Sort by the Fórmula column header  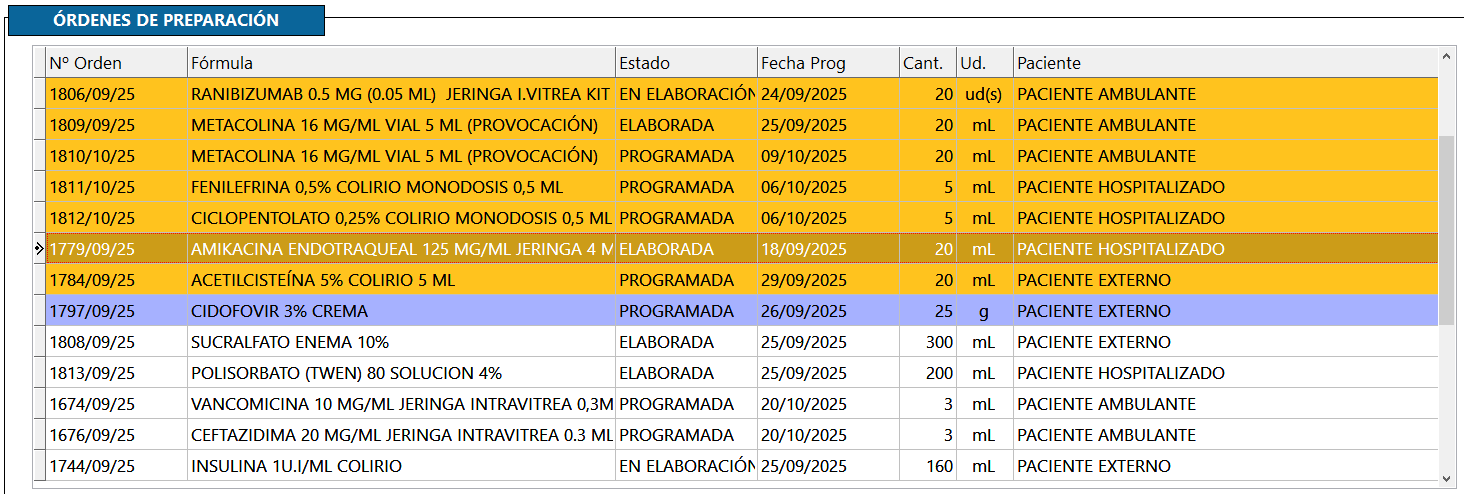(x=401, y=63)
